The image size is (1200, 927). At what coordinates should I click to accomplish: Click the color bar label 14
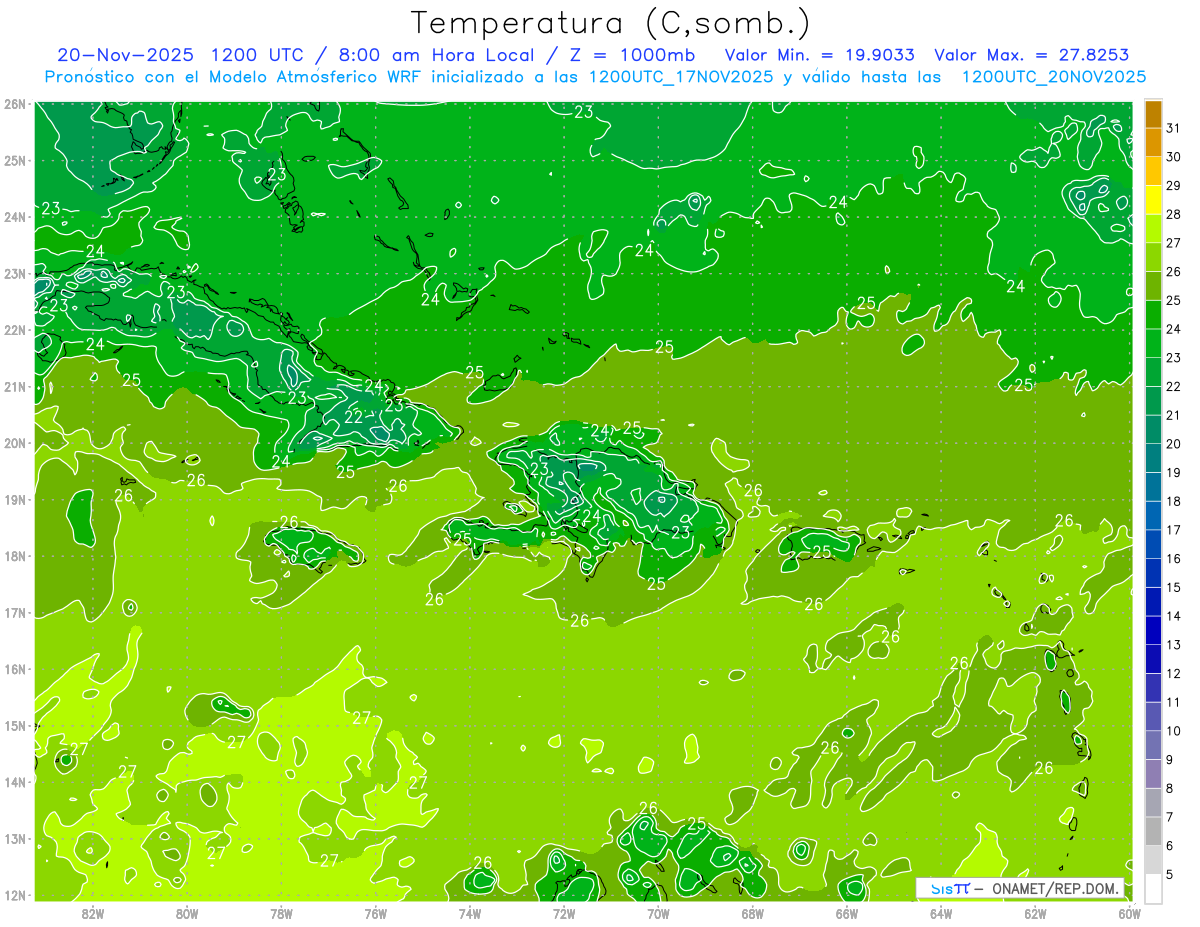[1173, 616]
